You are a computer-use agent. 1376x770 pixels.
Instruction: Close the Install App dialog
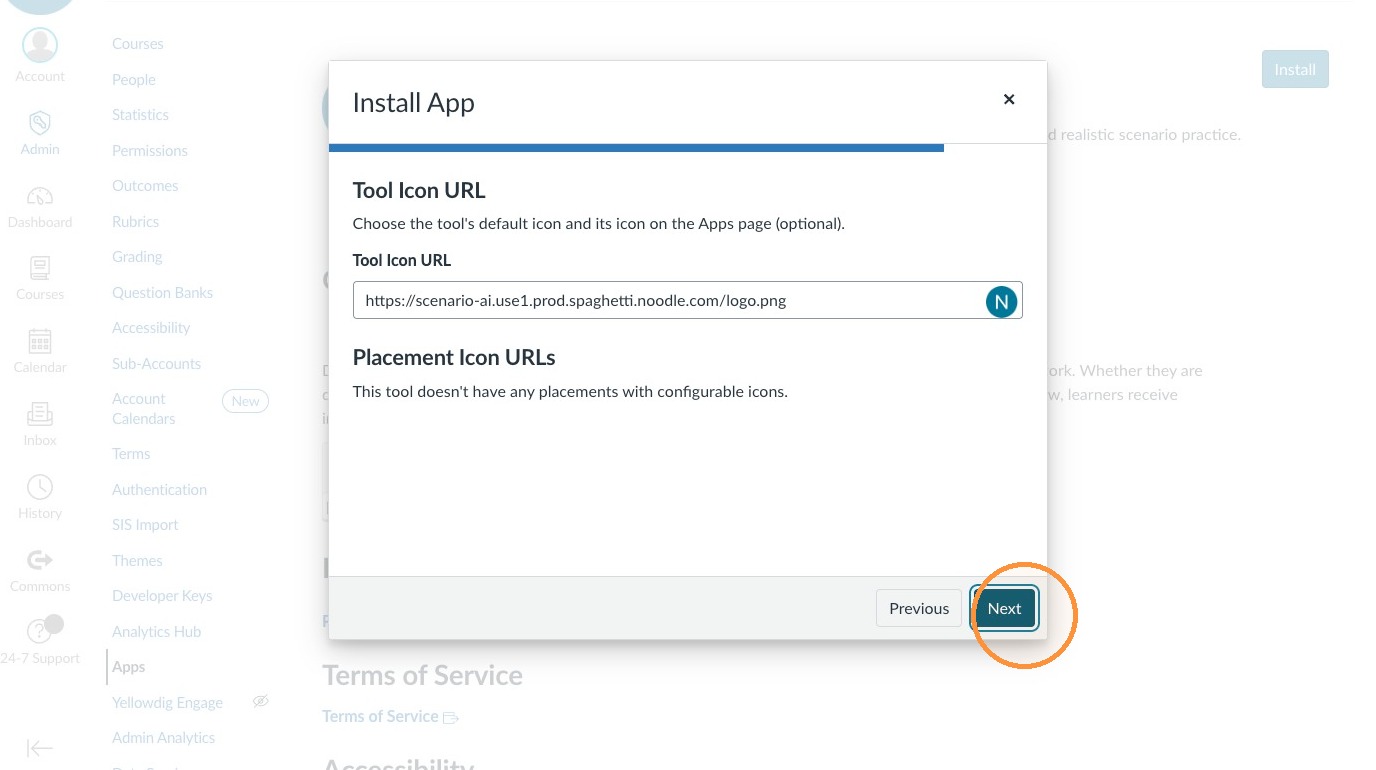[1009, 99]
